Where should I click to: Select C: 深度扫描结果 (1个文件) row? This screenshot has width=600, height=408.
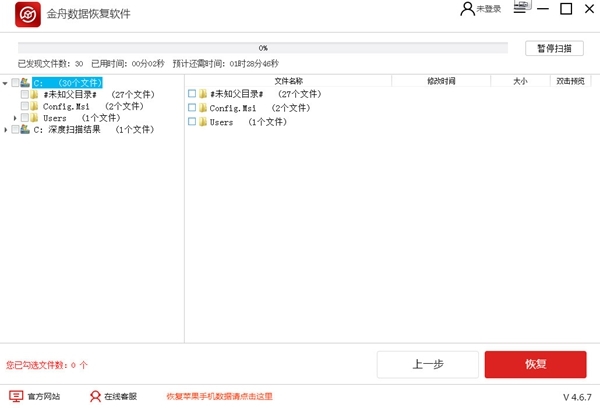[94, 129]
